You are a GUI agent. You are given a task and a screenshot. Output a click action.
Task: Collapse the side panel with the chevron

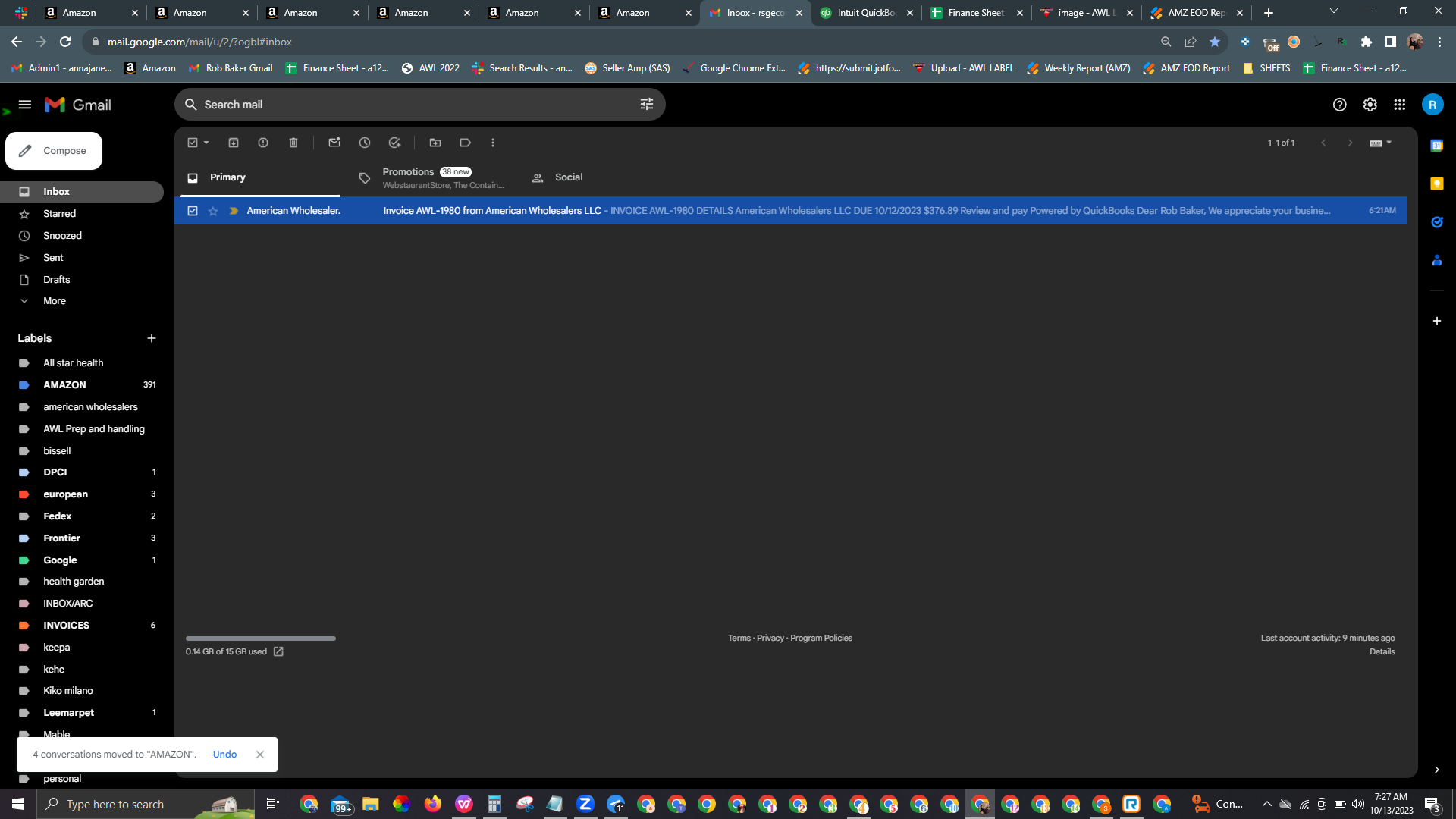[x=1437, y=770]
